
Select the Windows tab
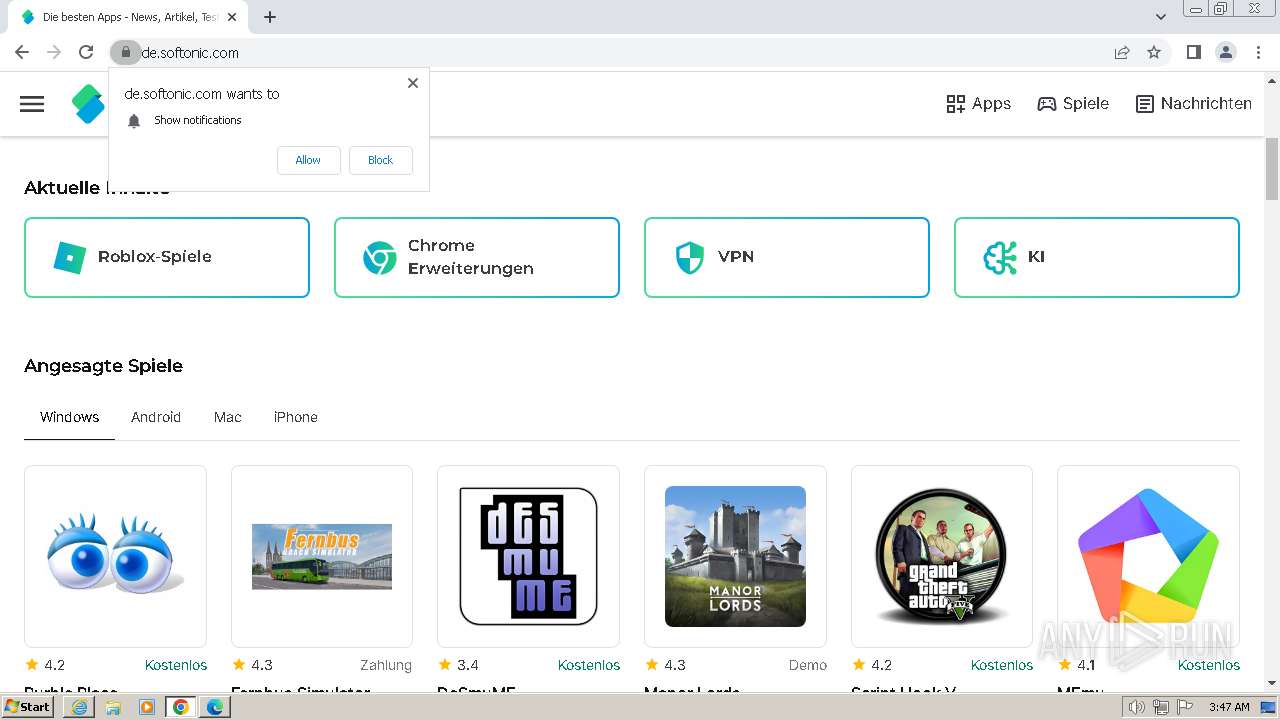click(70, 417)
